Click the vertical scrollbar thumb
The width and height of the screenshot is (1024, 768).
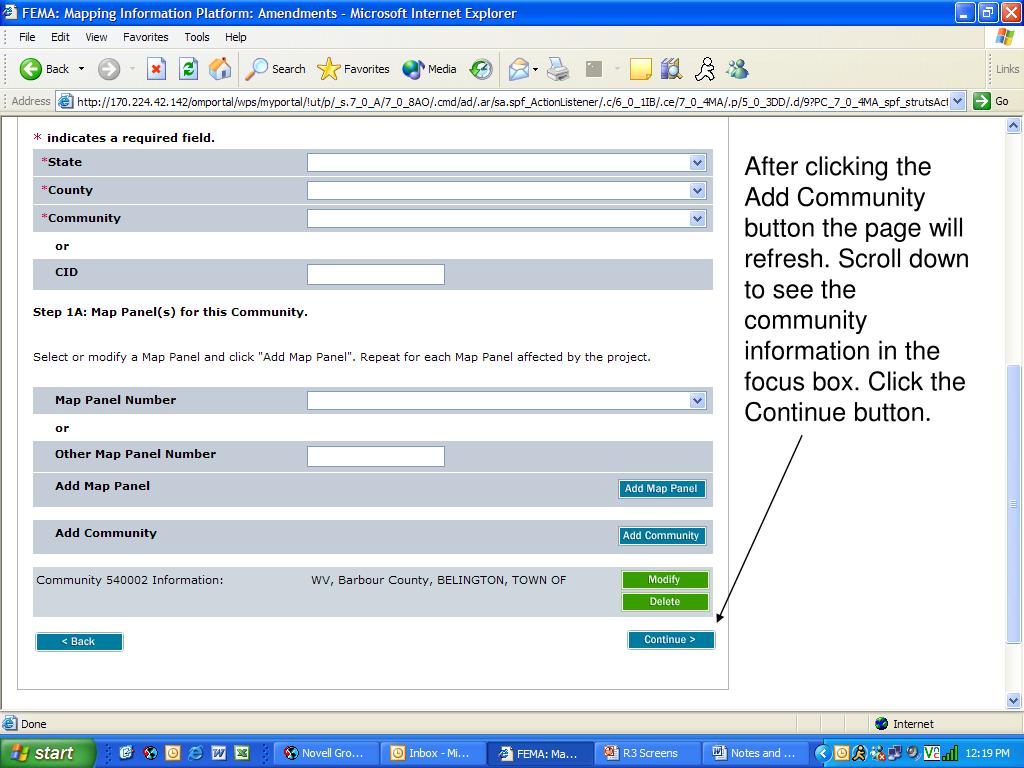coord(1013,504)
